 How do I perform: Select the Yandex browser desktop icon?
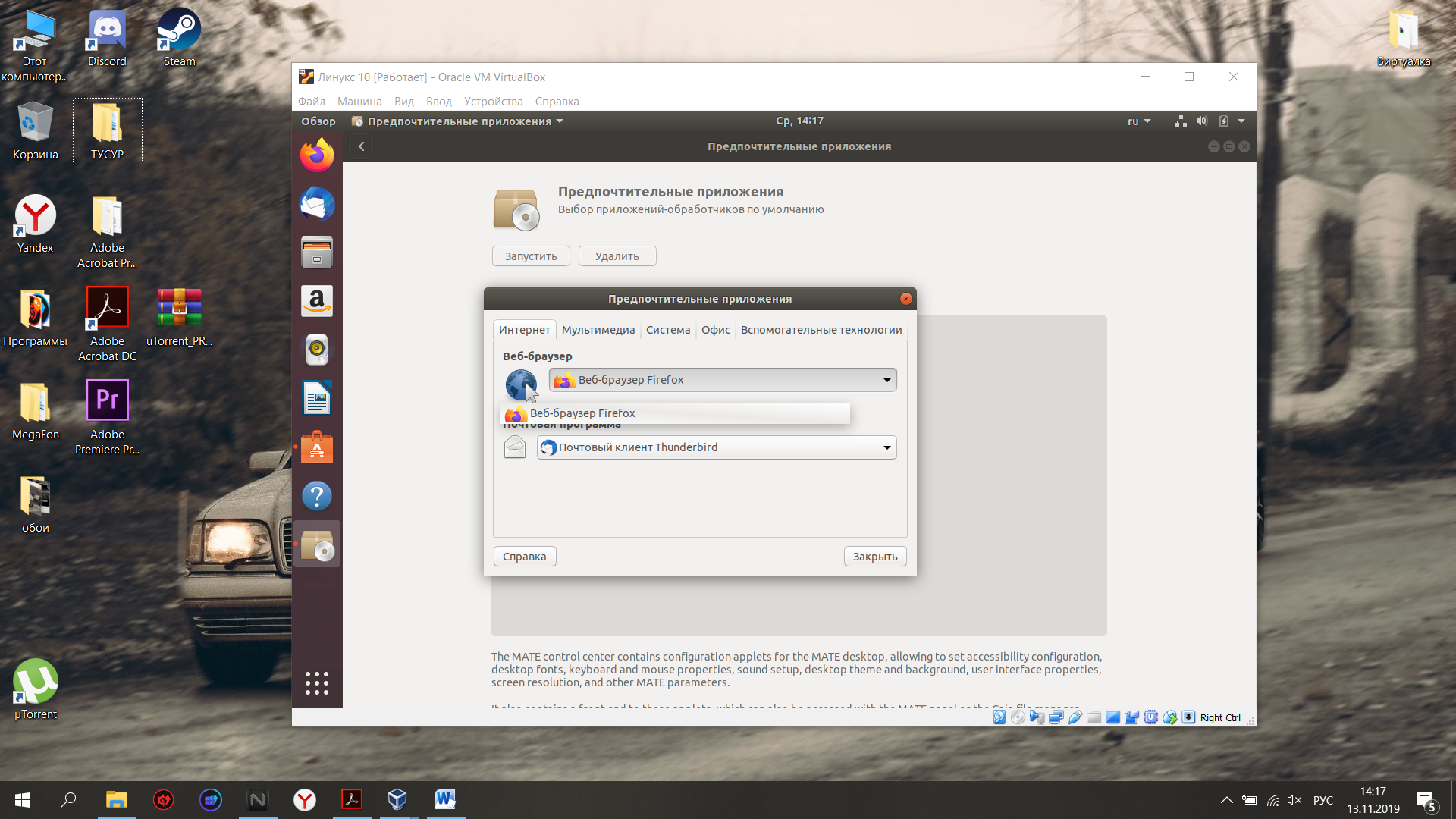(35, 224)
